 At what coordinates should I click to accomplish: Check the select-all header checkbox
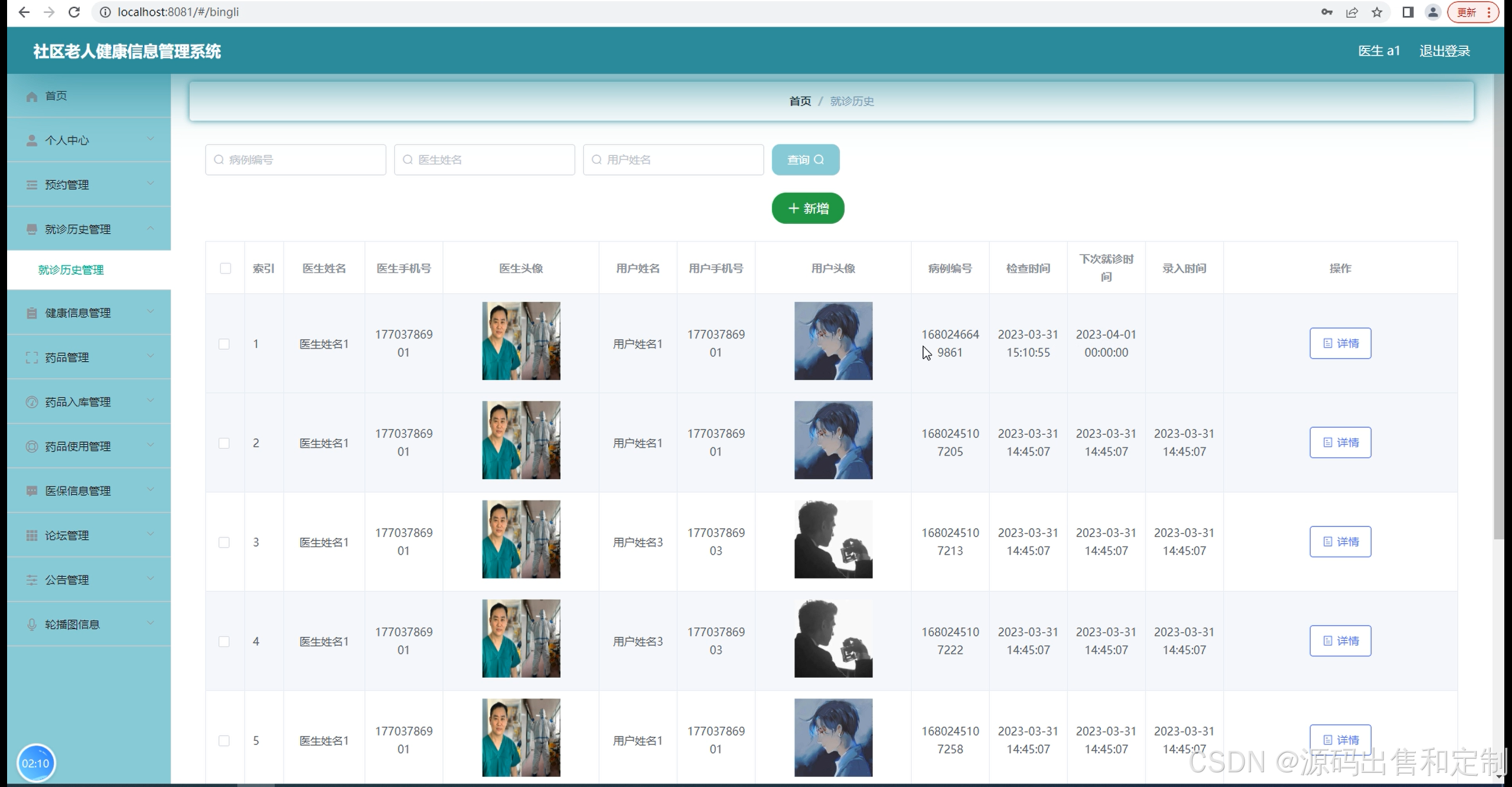[225, 268]
